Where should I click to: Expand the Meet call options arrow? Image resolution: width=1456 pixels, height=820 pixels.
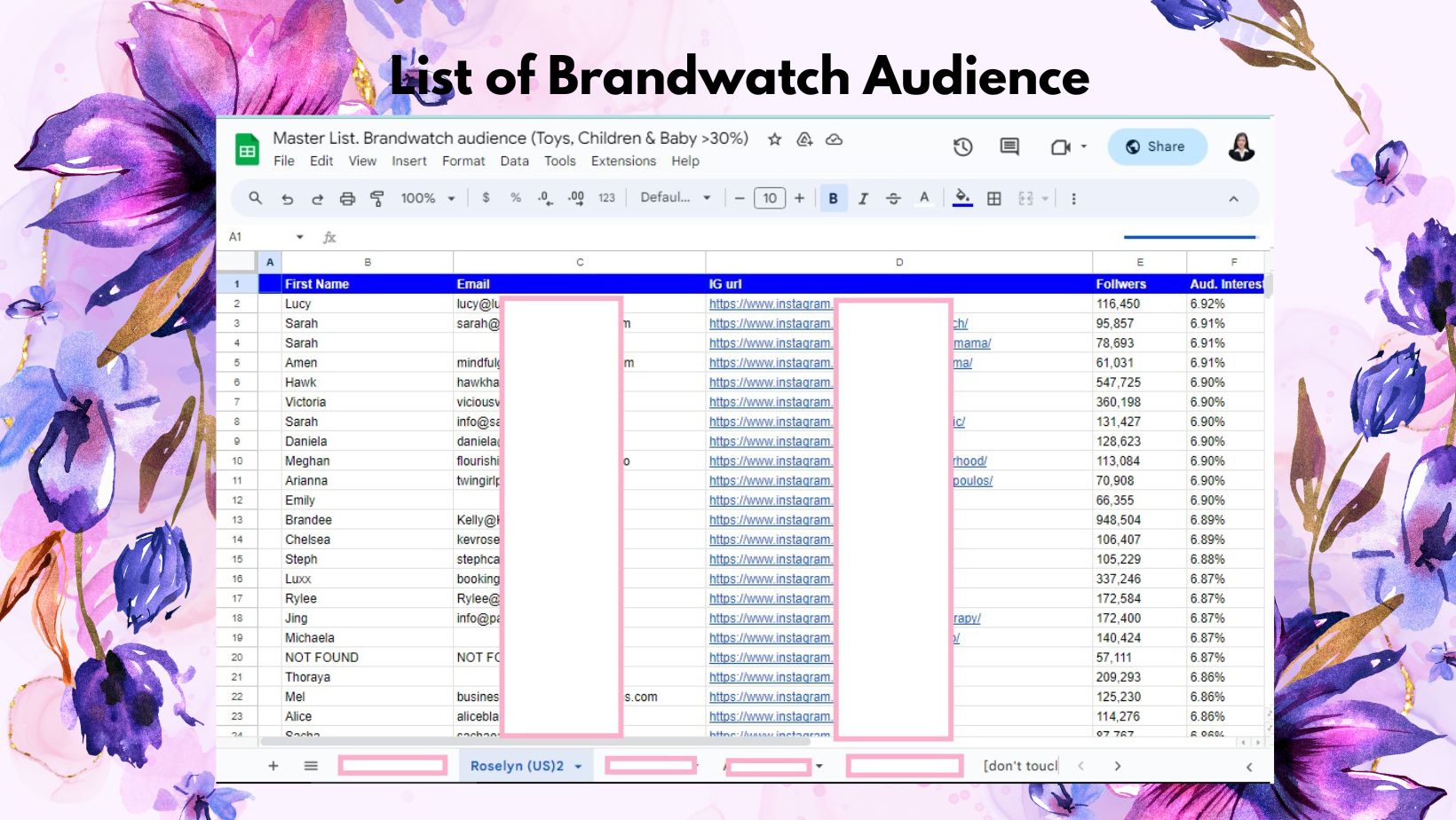[x=1084, y=147]
